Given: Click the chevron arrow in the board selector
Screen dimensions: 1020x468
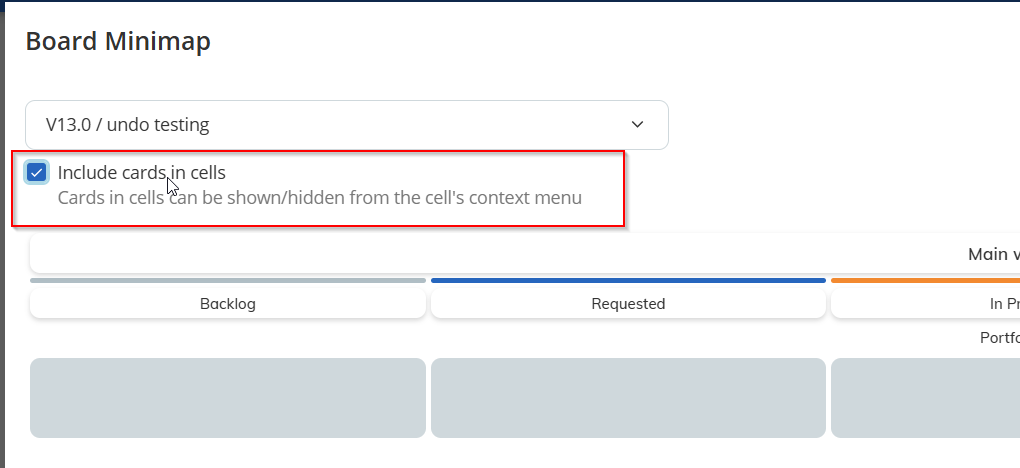Looking at the screenshot, I should (638, 125).
